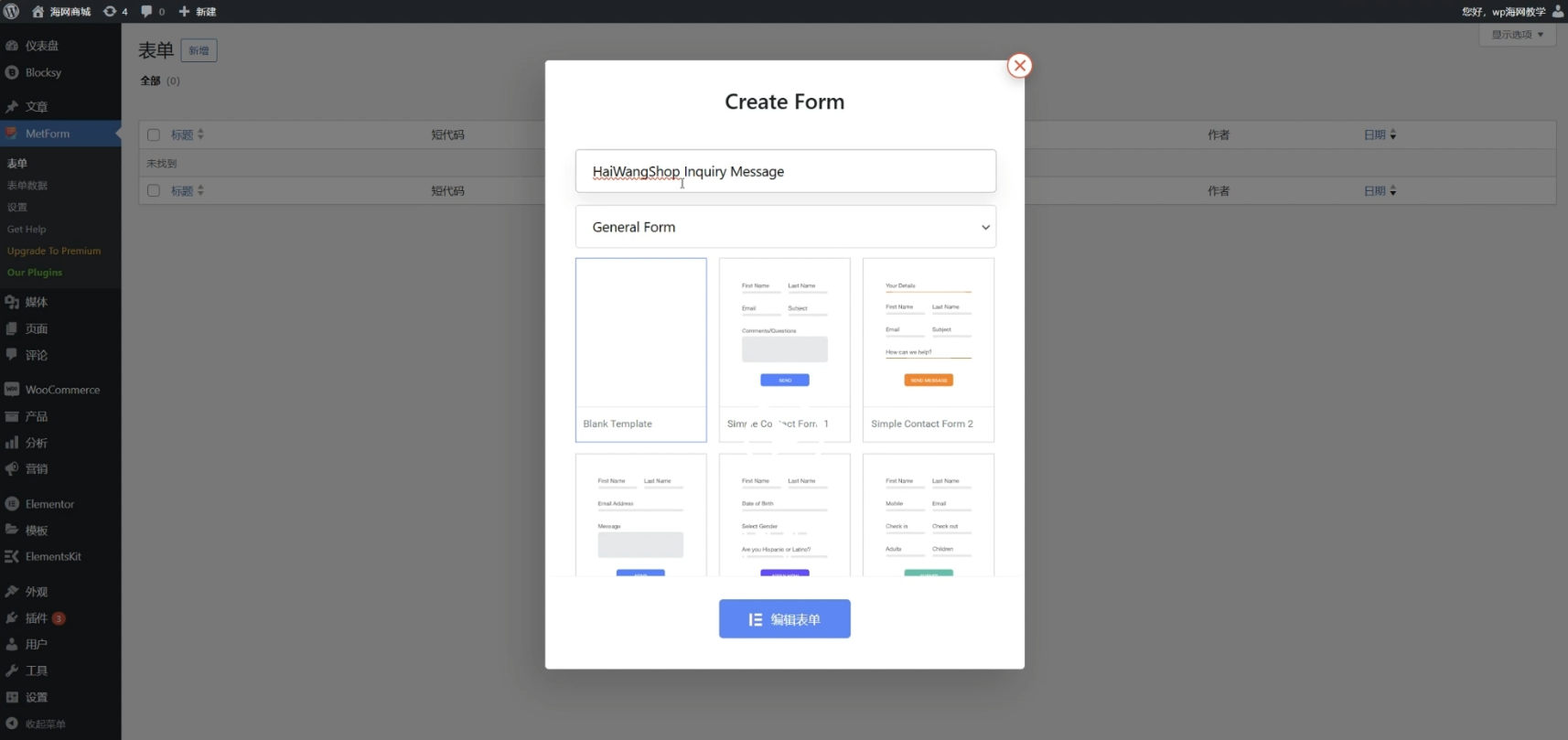Sort by 日期 in the footer row
The image size is (1568, 740).
(x=1380, y=191)
